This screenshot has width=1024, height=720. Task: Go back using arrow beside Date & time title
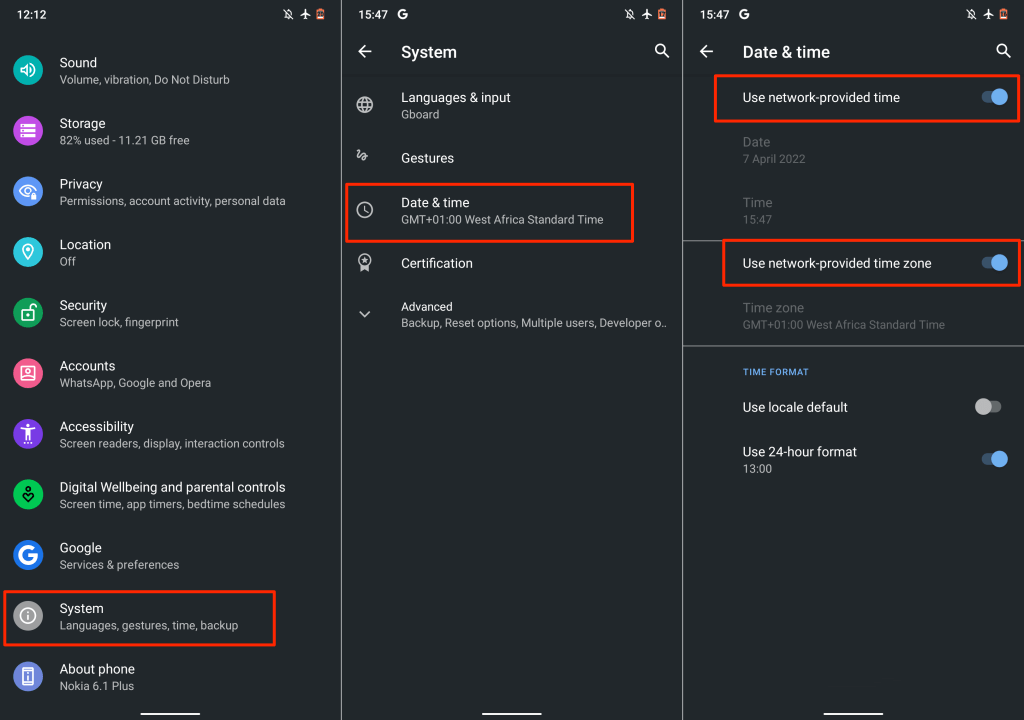(707, 51)
